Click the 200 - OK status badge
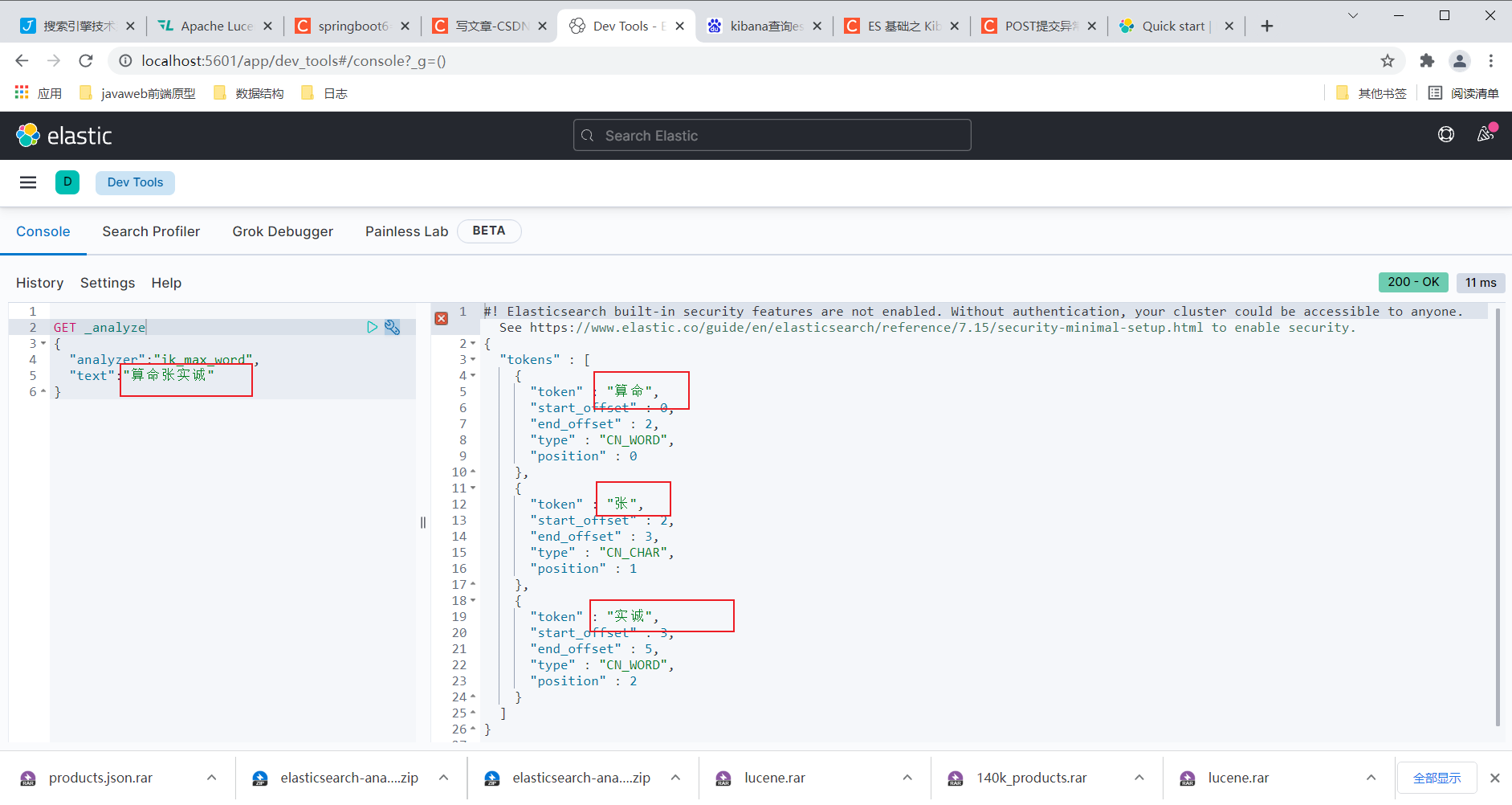 coord(1413,282)
